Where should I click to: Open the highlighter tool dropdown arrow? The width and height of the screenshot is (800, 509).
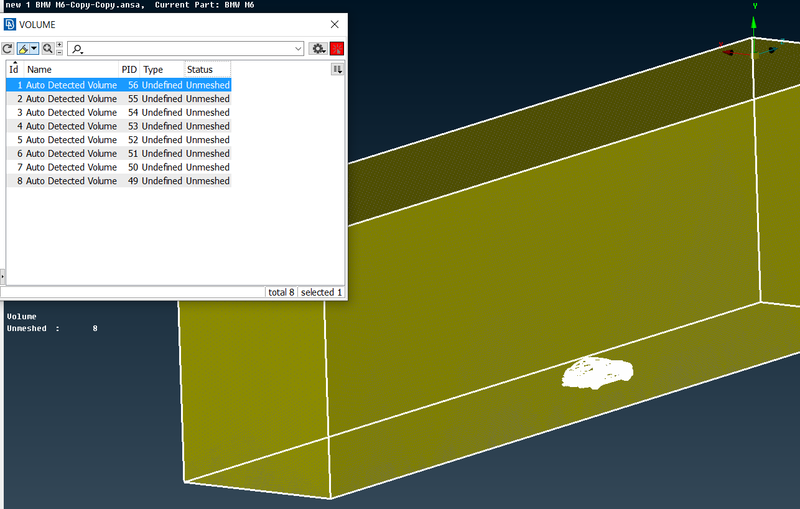pyautogui.click(x=34, y=49)
